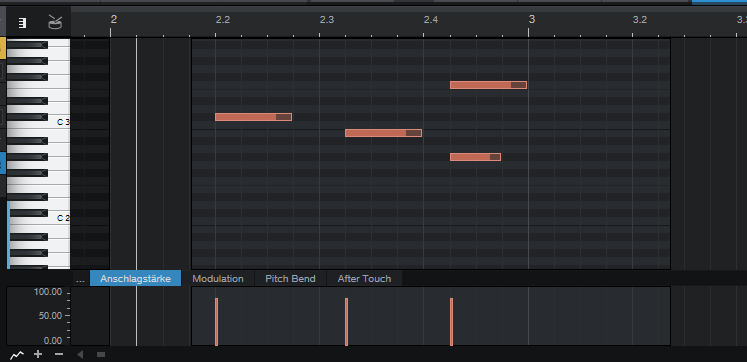This screenshot has height=362, width=747.
Task: Add a parameter lane with plus icon
Action: [38, 354]
